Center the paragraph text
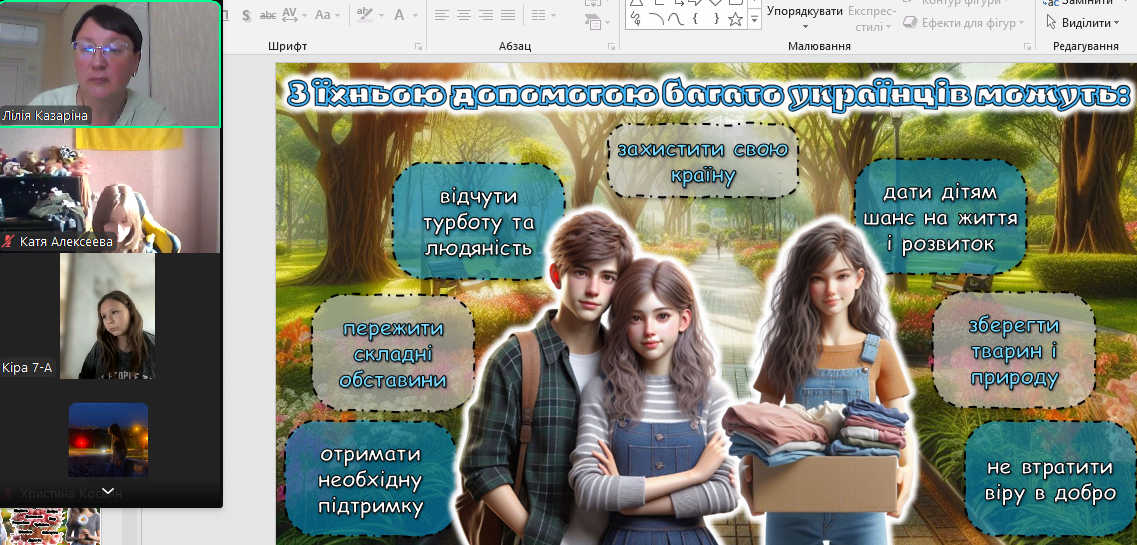Image resolution: width=1137 pixels, height=545 pixels. coord(464,15)
